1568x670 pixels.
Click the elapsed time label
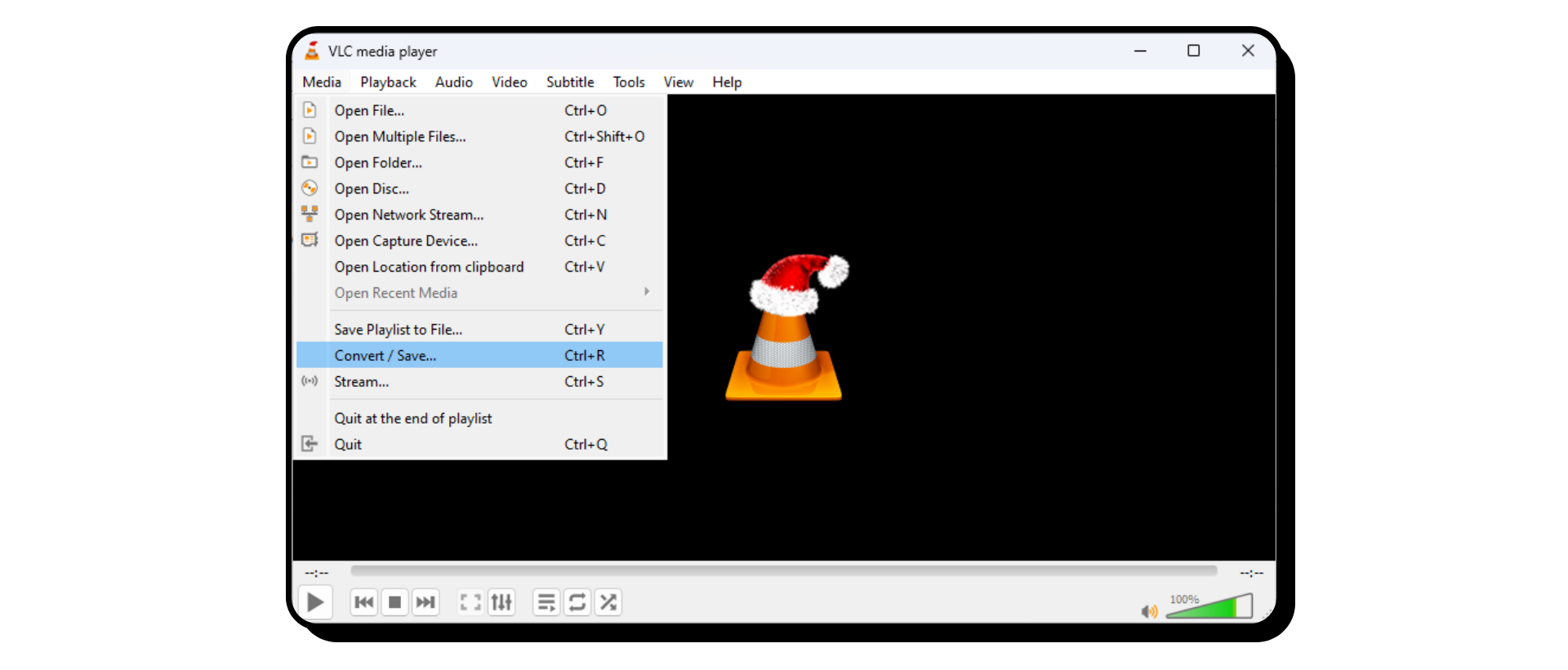click(317, 573)
